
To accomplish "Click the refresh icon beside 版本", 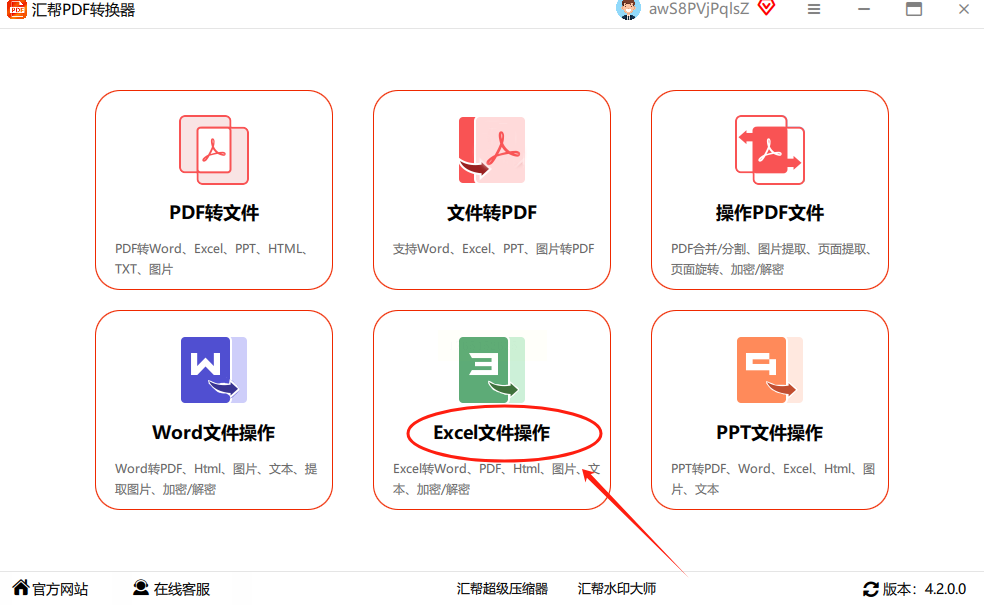I will [870, 589].
